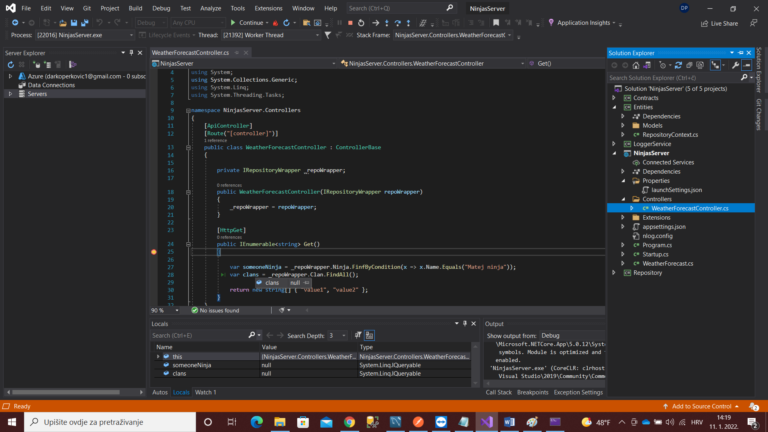768x432 pixels.
Task: Click the Home icon in Solution Explorer
Action: 638,65
